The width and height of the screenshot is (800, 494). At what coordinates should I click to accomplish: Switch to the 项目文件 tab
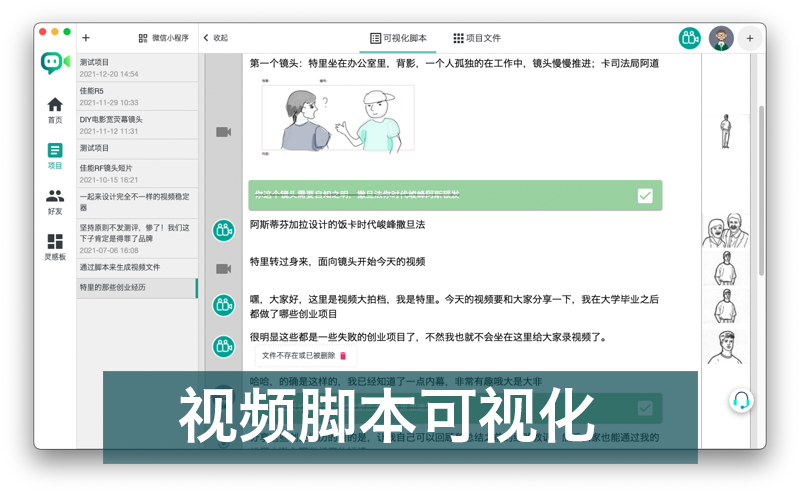coord(477,38)
